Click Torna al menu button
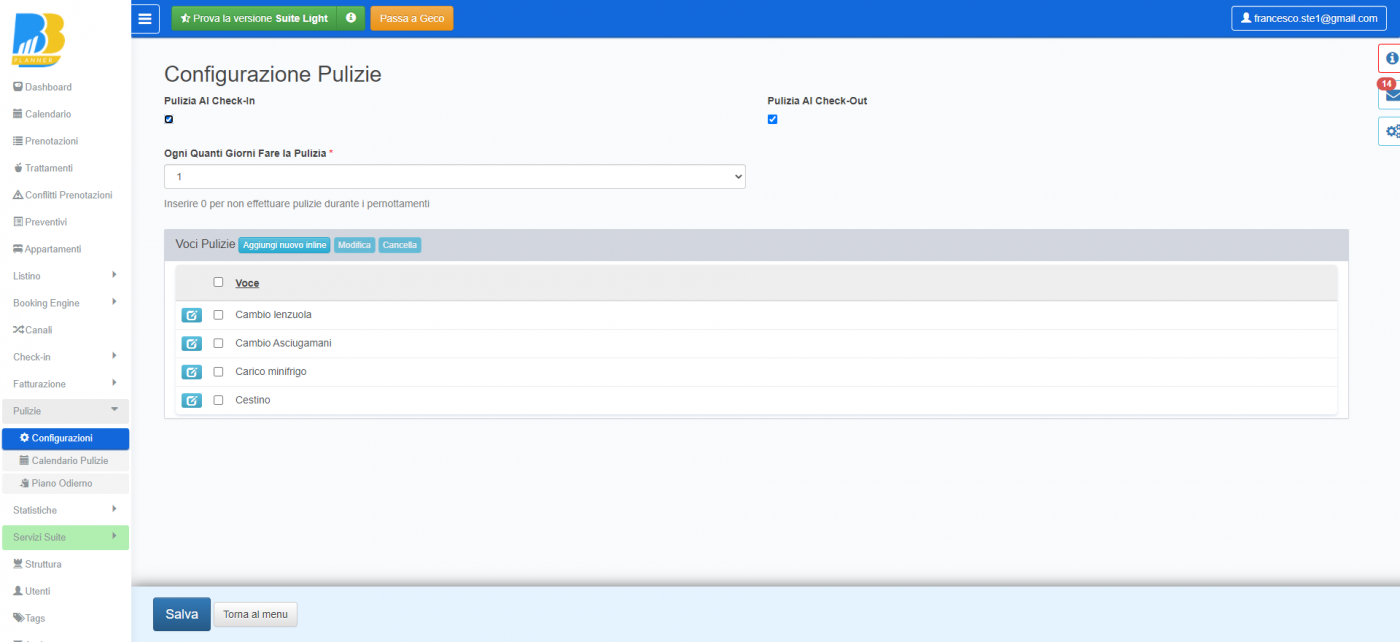This screenshot has height=642, width=1400. coord(256,615)
